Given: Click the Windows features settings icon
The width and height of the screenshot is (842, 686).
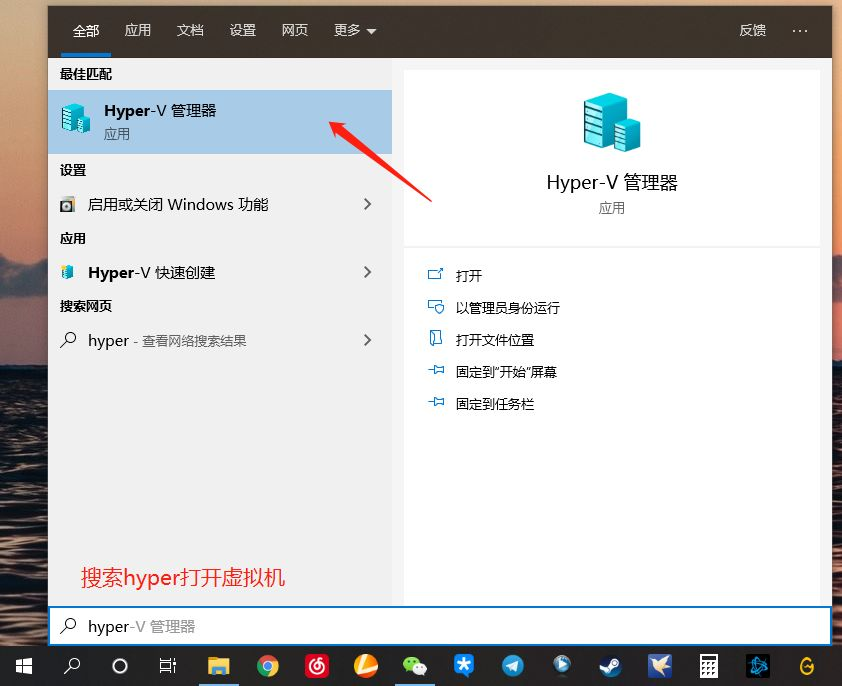Looking at the screenshot, I should [x=68, y=205].
